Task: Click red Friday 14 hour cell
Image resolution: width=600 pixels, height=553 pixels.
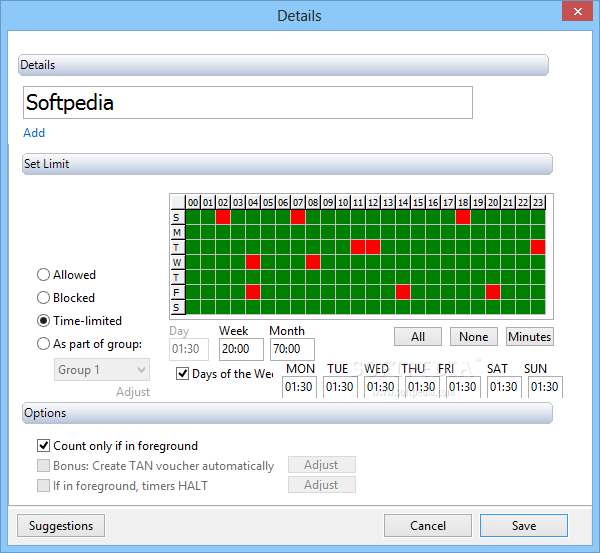Action: (403, 292)
